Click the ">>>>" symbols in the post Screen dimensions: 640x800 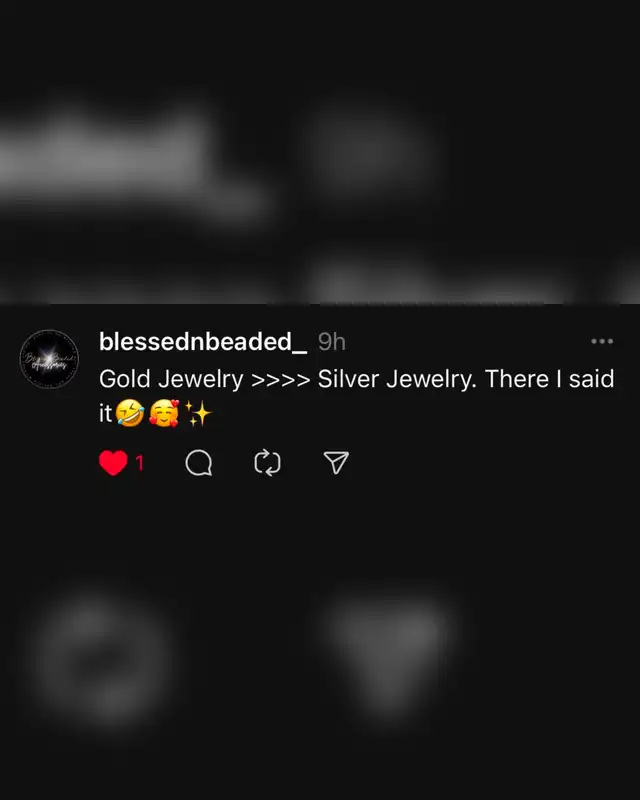tap(281, 380)
